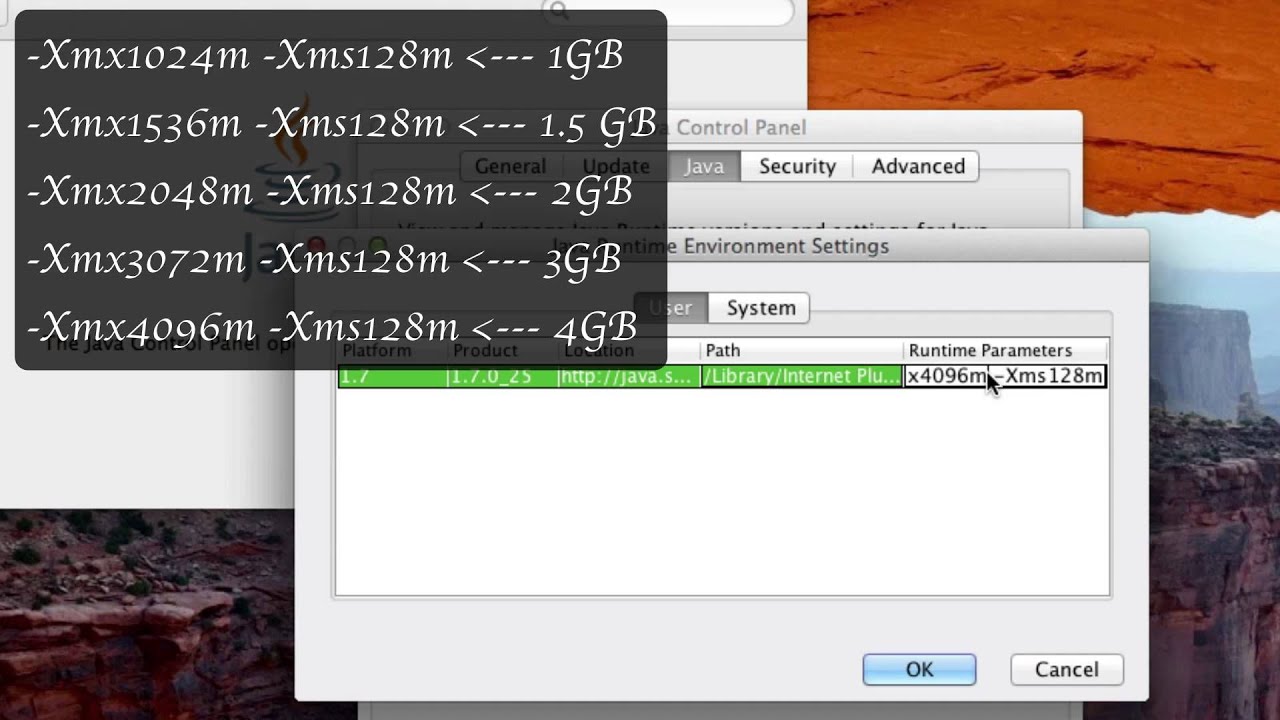This screenshot has height=720, width=1280.
Task: Close the Java Runtime Environment Settings window
Action: coord(317,245)
